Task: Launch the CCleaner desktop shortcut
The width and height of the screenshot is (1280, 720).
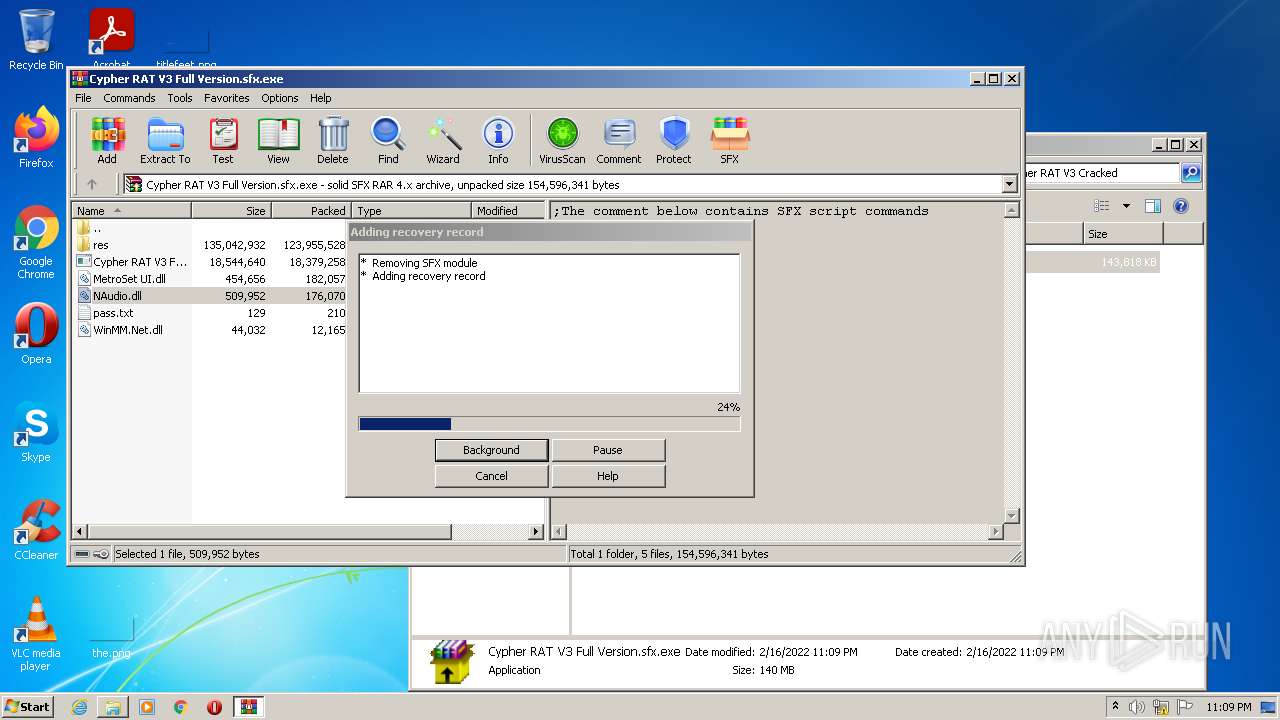Action: [36, 530]
